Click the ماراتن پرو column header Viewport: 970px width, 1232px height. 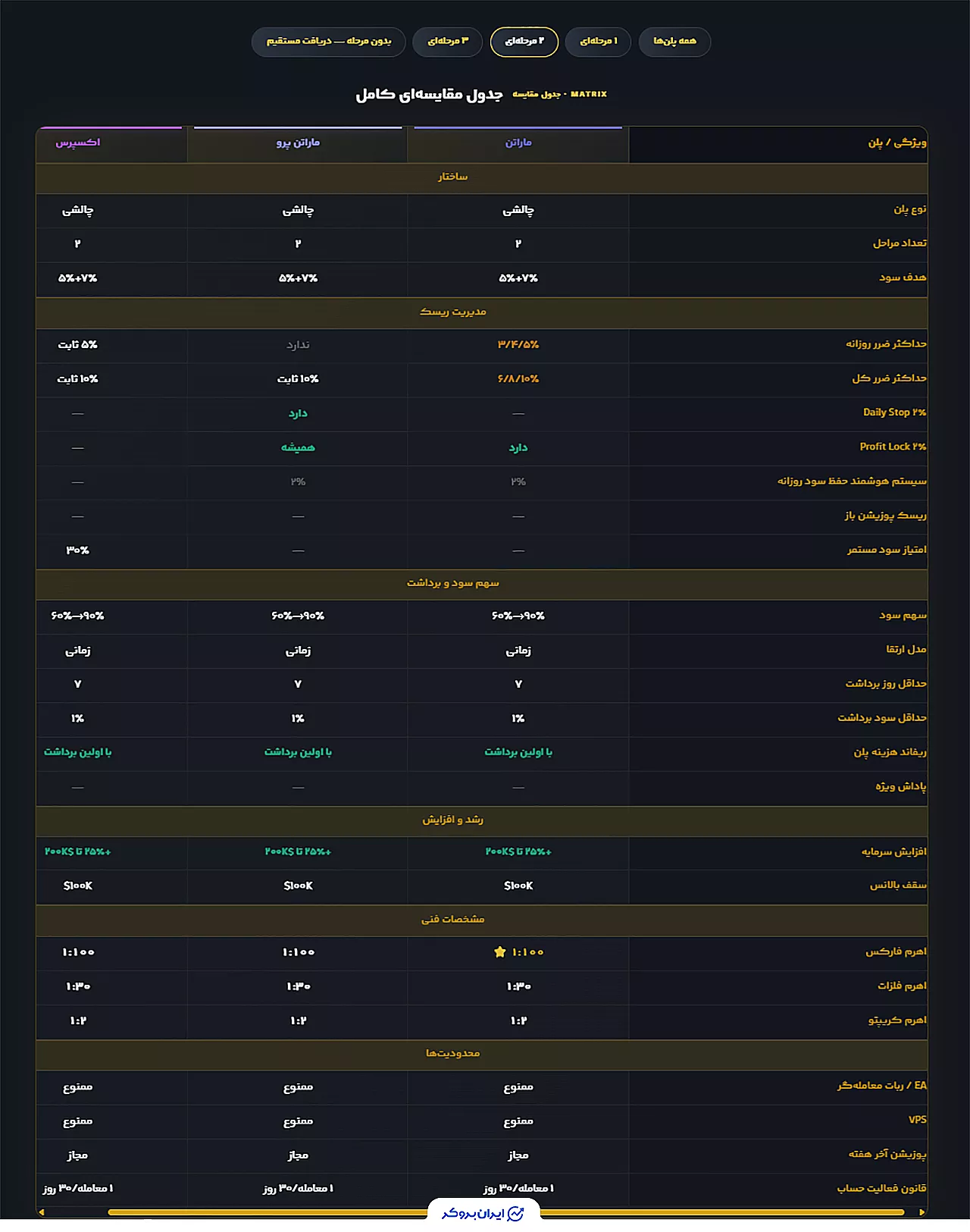(298, 143)
